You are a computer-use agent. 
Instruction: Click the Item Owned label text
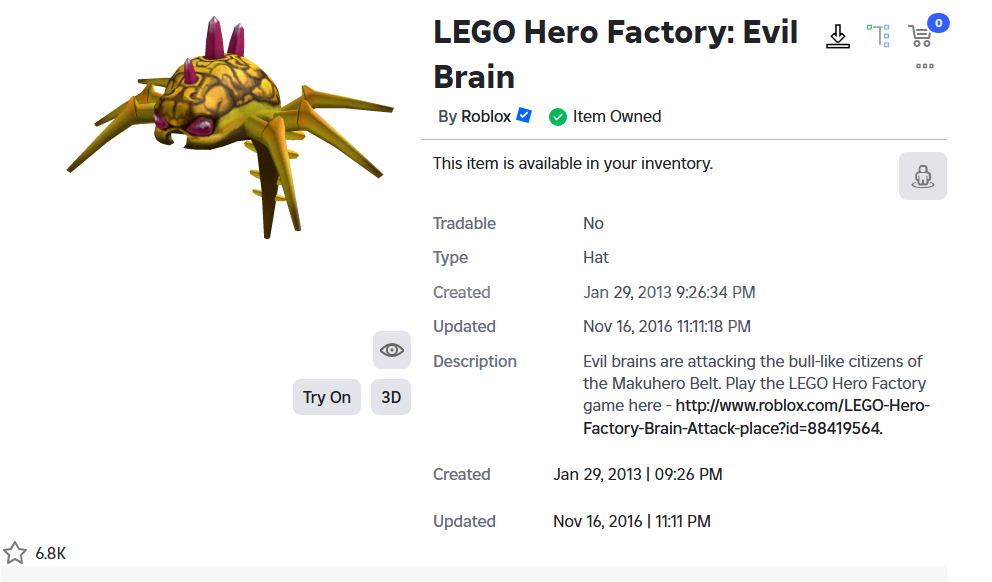tap(617, 116)
